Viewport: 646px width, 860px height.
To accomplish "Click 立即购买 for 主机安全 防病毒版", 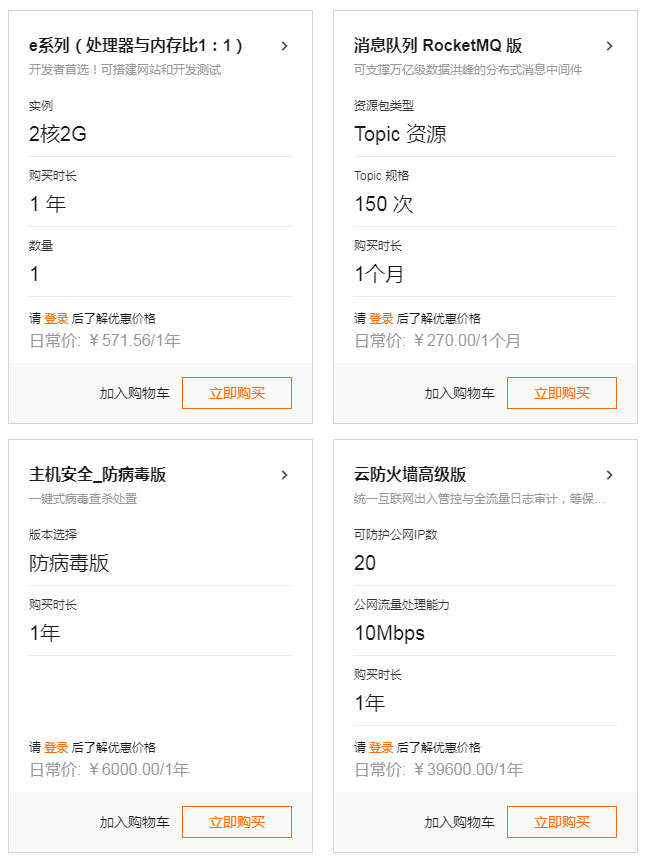I will [x=237, y=822].
